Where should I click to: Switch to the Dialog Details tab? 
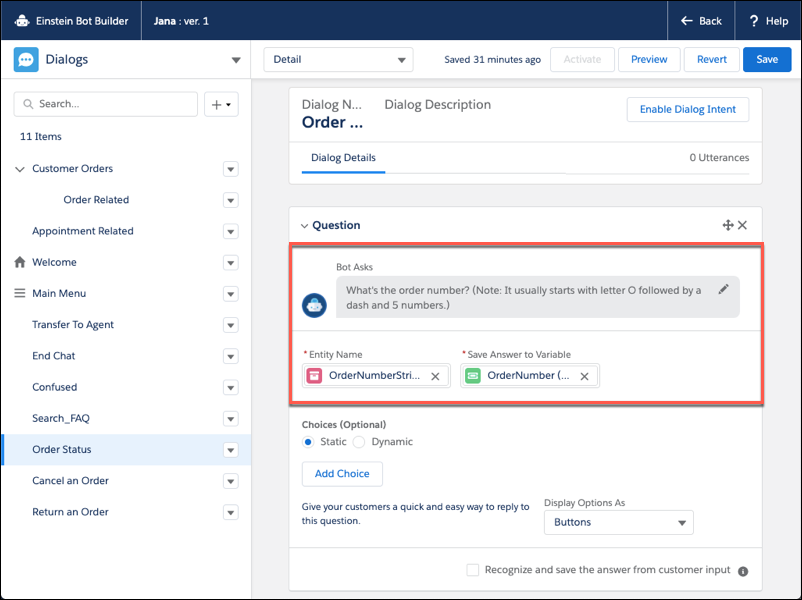point(343,158)
